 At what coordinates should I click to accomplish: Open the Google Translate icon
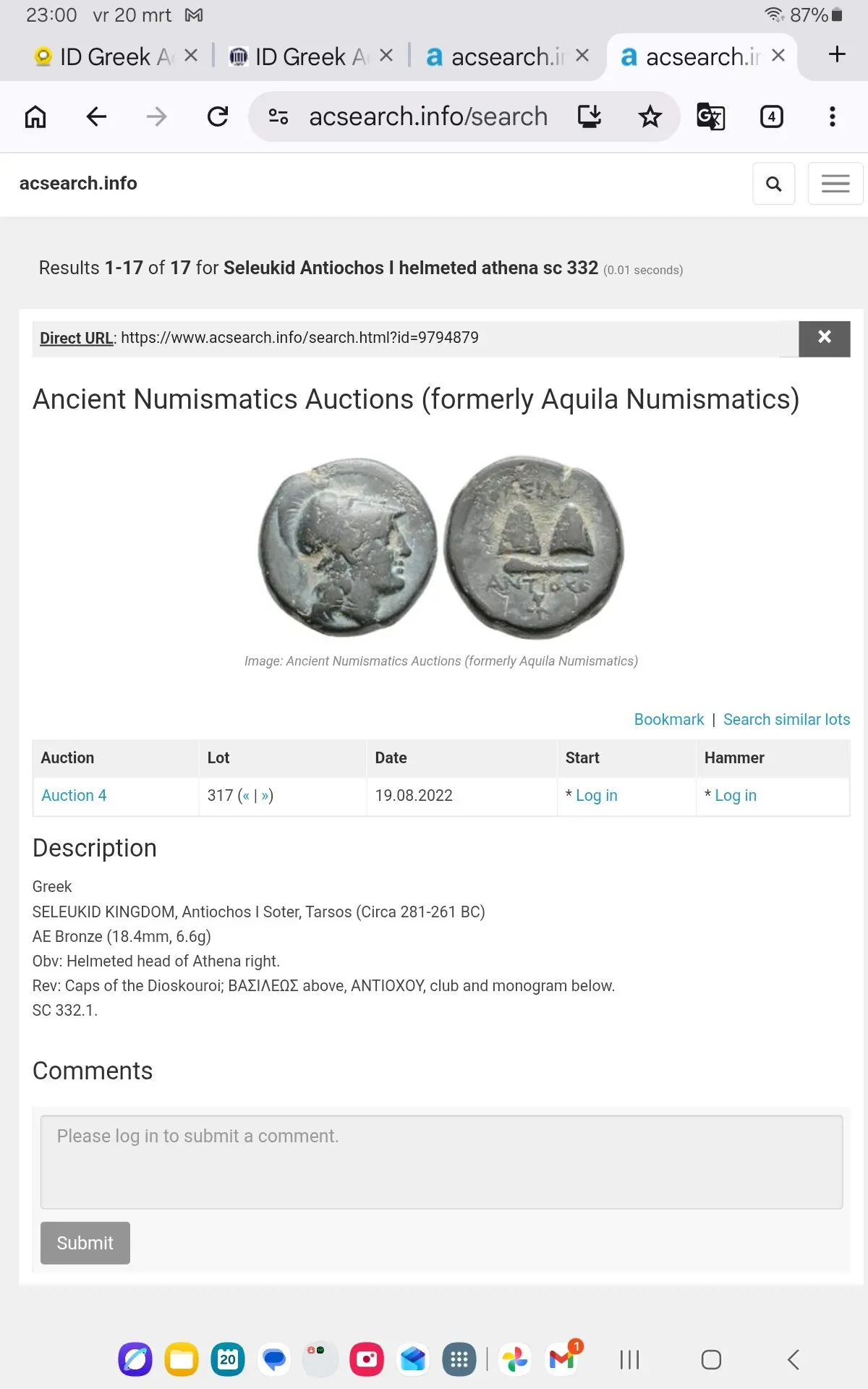[710, 116]
